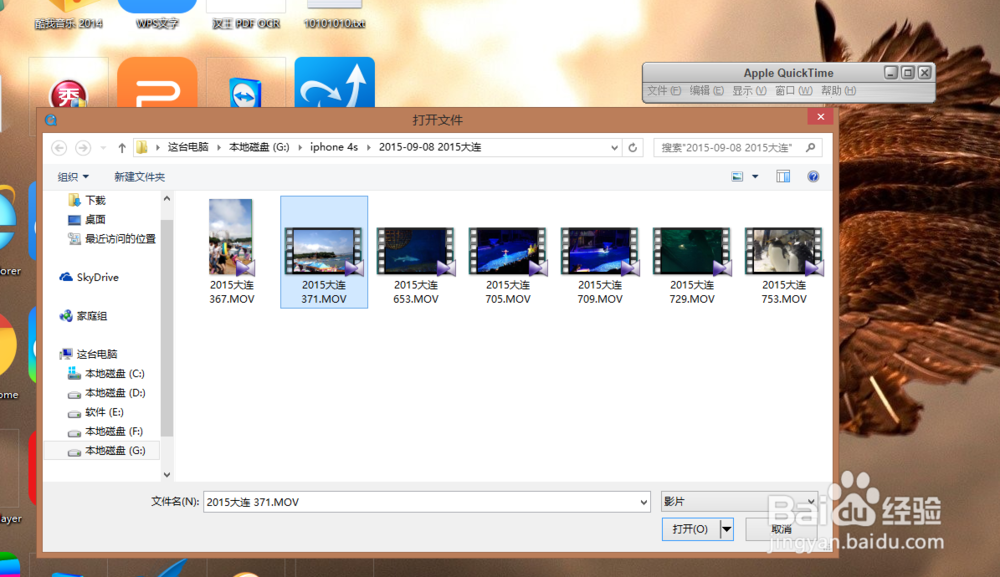Go back using the dialog's Back arrow
Image resolution: width=1000 pixels, height=577 pixels.
59,148
